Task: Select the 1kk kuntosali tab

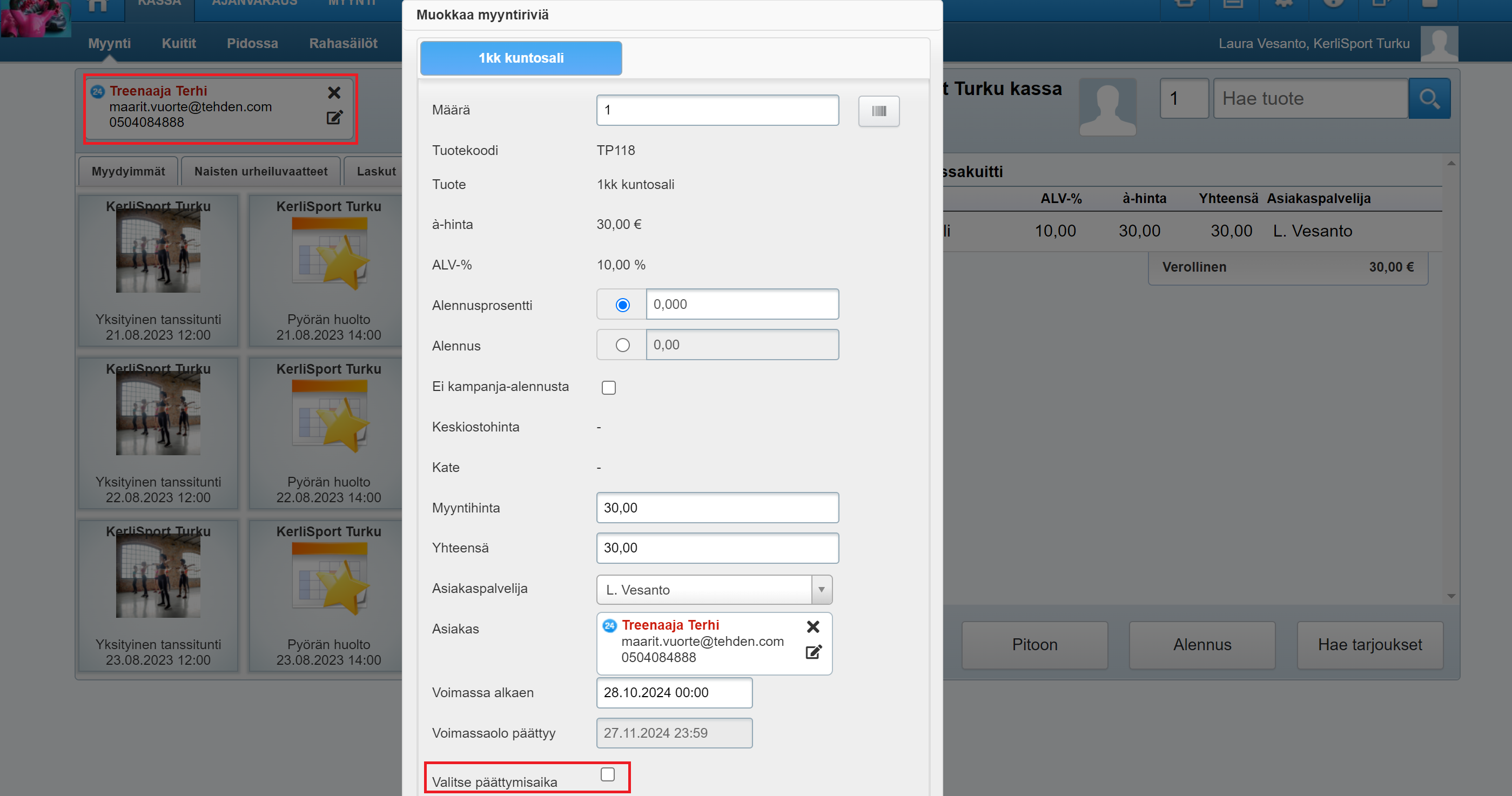Action: pyautogui.click(x=521, y=58)
